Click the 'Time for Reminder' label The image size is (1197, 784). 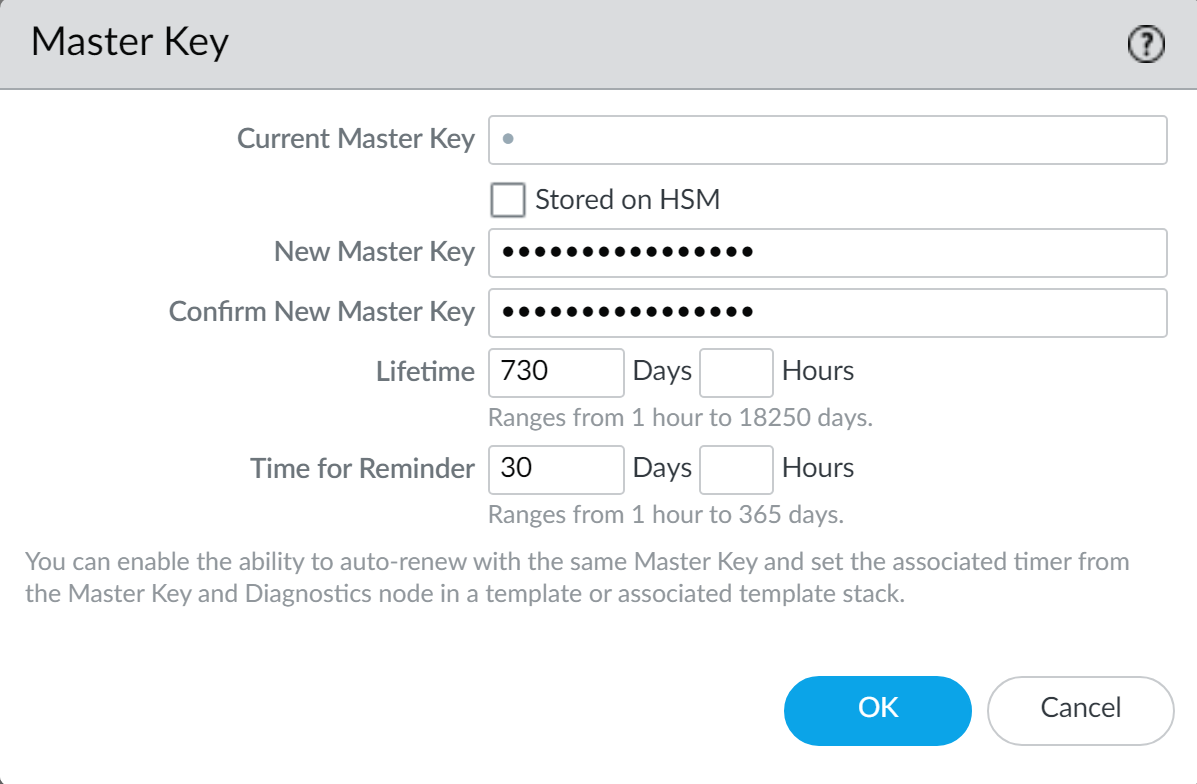[x=362, y=468]
